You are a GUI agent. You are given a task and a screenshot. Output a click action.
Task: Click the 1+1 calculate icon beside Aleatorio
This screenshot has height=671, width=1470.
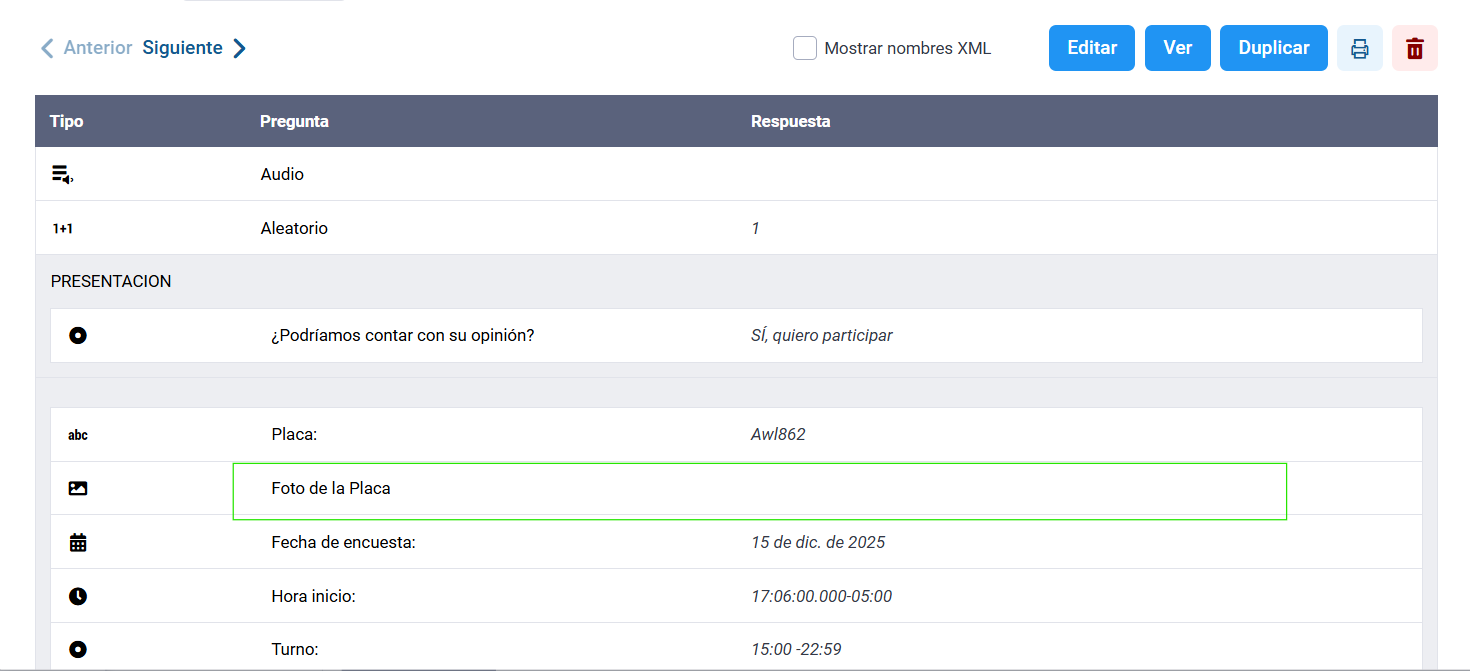point(63,229)
